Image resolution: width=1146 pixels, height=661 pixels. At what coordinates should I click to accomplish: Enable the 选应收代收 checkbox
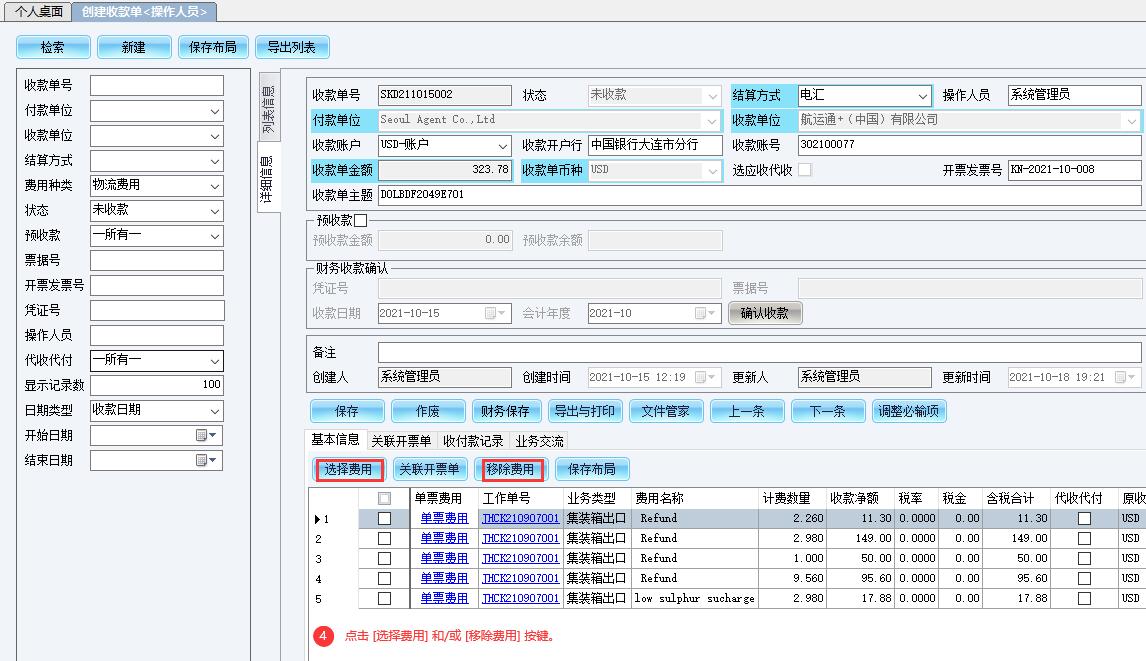point(805,170)
